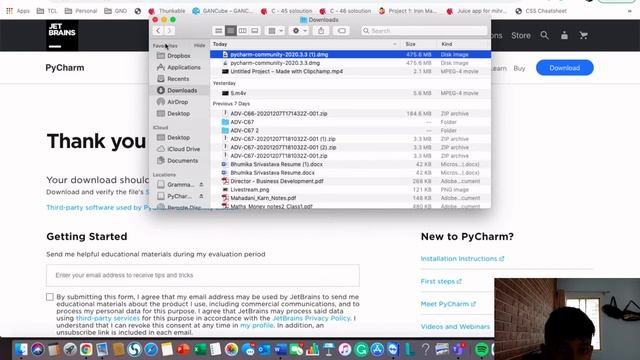Open Microsoft Excel from the Dock

click(199, 349)
